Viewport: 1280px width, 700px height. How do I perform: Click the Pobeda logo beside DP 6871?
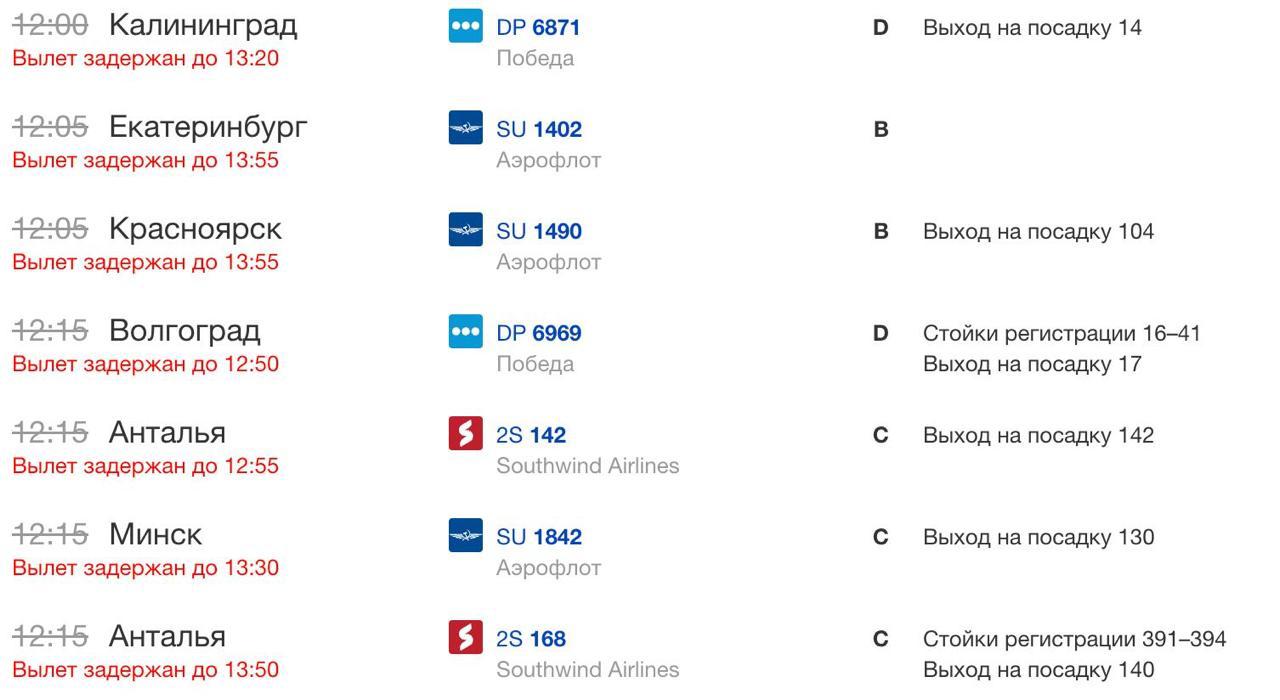[x=466, y=27]
